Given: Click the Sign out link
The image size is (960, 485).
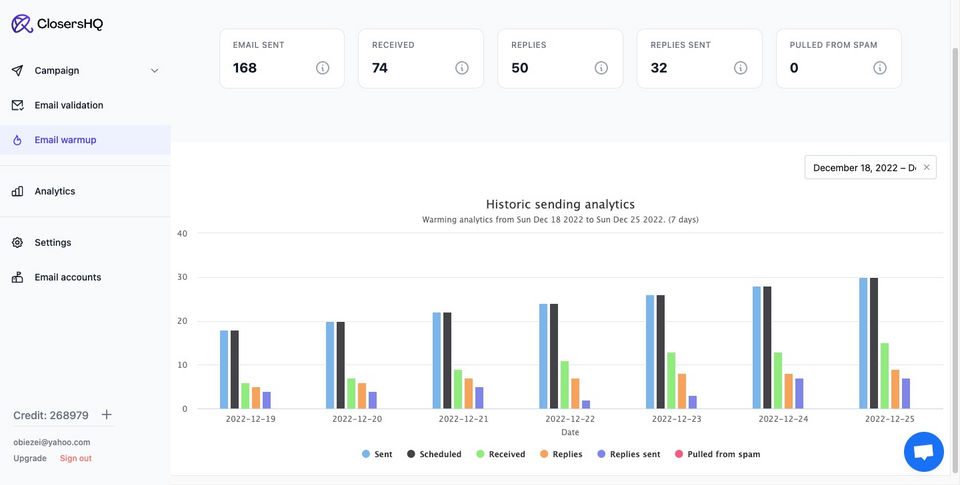Looking at the screenshot, I should tap(75, 458).
